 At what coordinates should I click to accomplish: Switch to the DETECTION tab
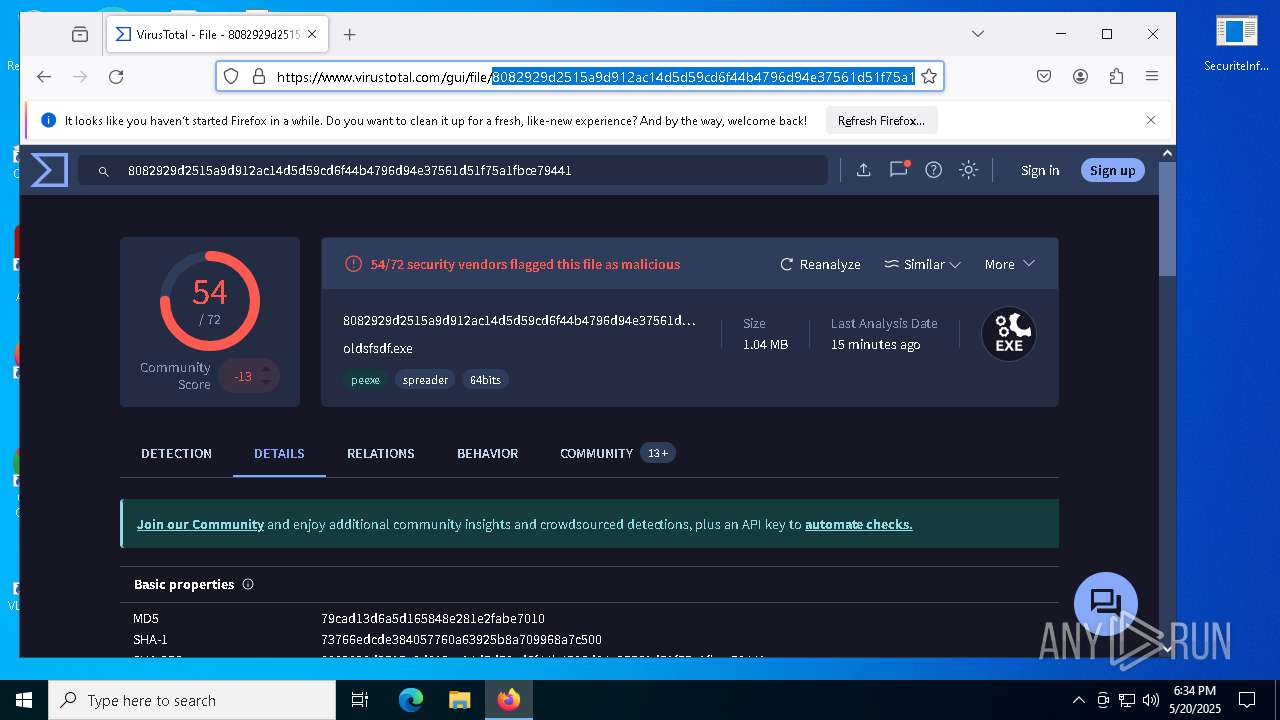176,453
